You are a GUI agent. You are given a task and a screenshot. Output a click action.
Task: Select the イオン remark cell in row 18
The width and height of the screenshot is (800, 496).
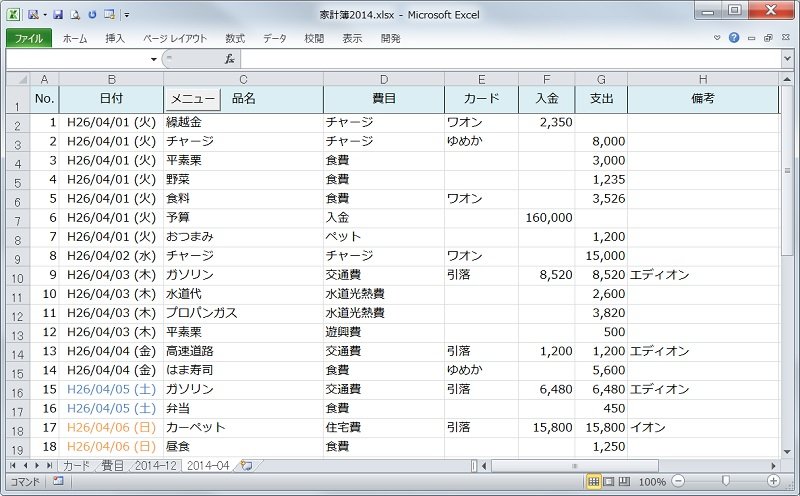tap(703, 428)
